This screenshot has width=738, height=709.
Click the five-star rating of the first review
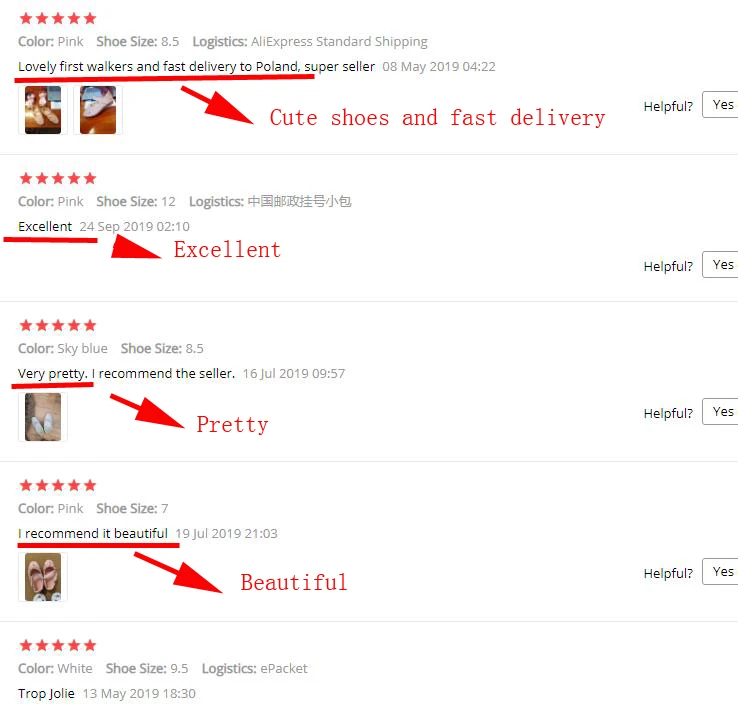[x=58, y=18]
